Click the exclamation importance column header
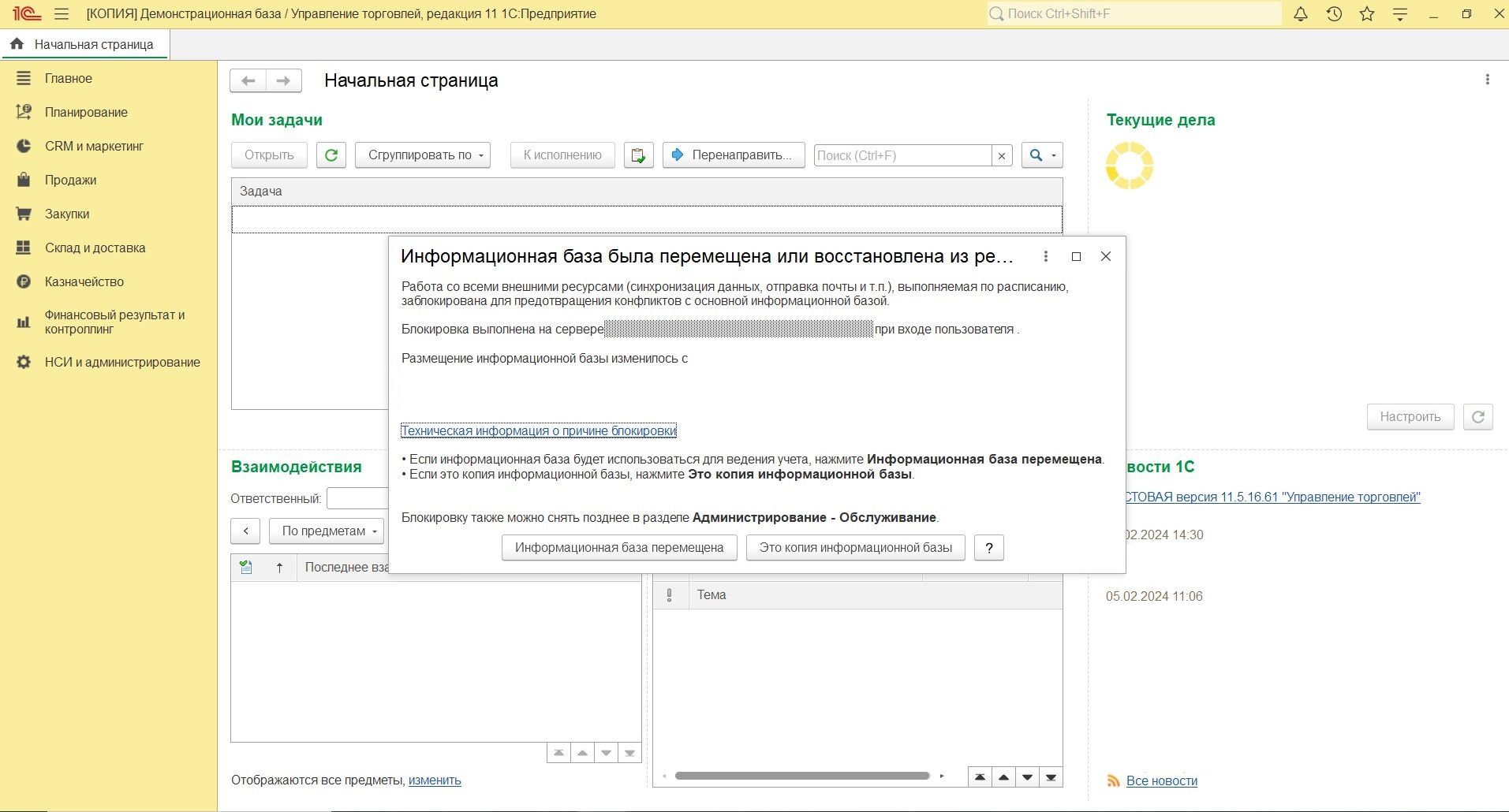The height and width of the screenshot is (812, 1509). pos(670,595)
